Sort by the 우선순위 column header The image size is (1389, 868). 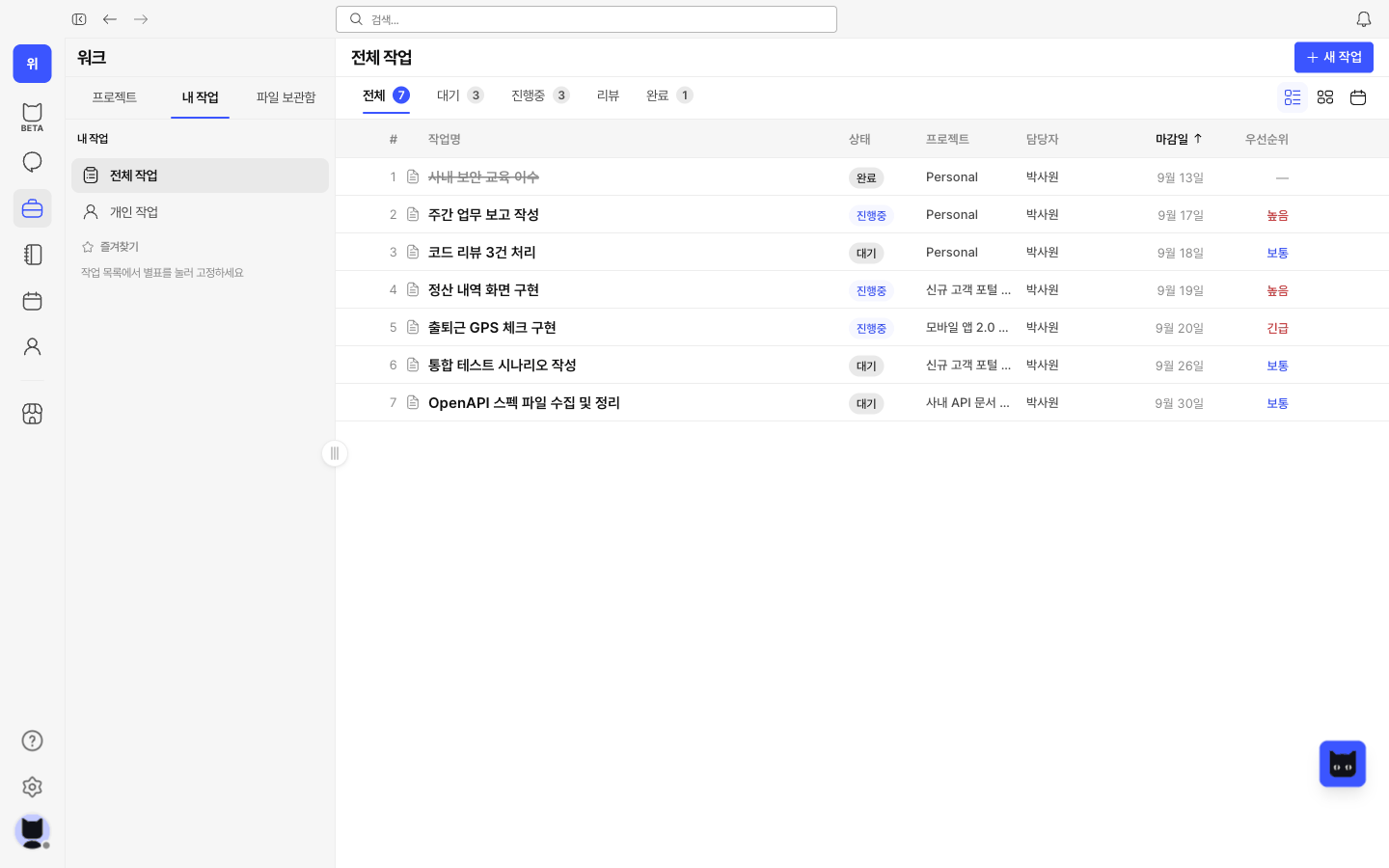[x=1266, y=139]
